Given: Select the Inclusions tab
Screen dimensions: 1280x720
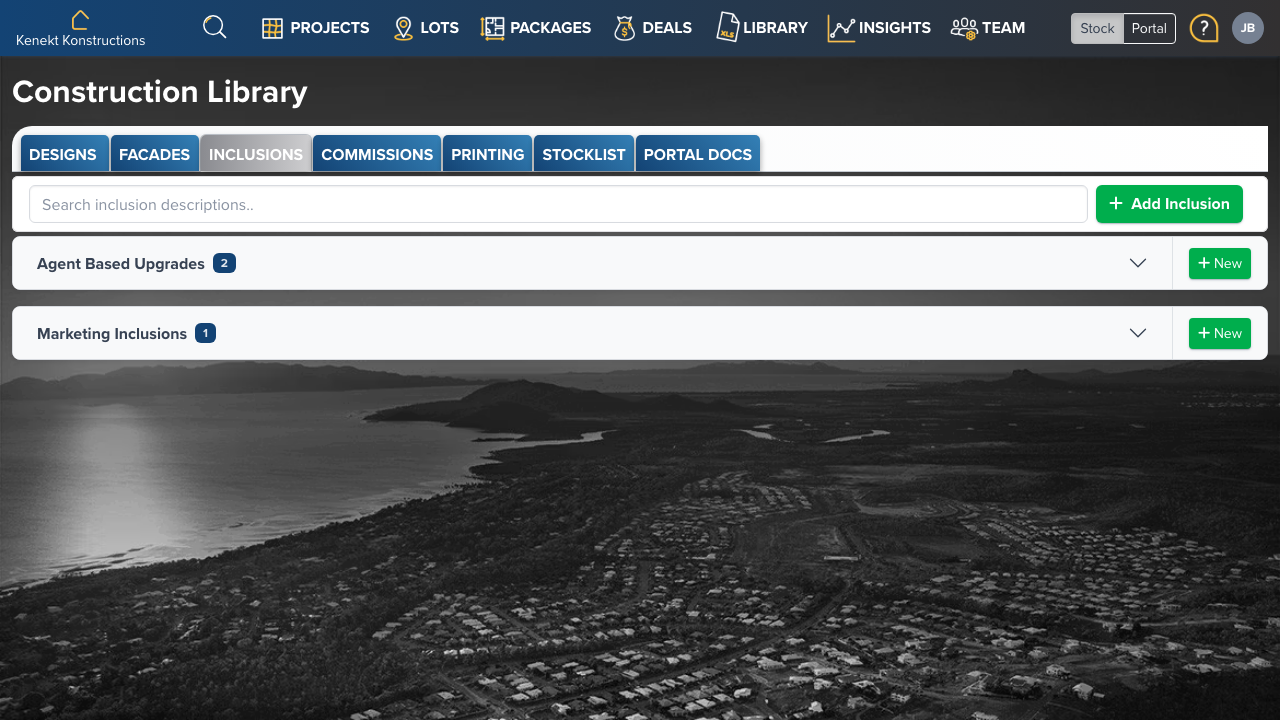Looking at the screenshot, I should 256,154.
